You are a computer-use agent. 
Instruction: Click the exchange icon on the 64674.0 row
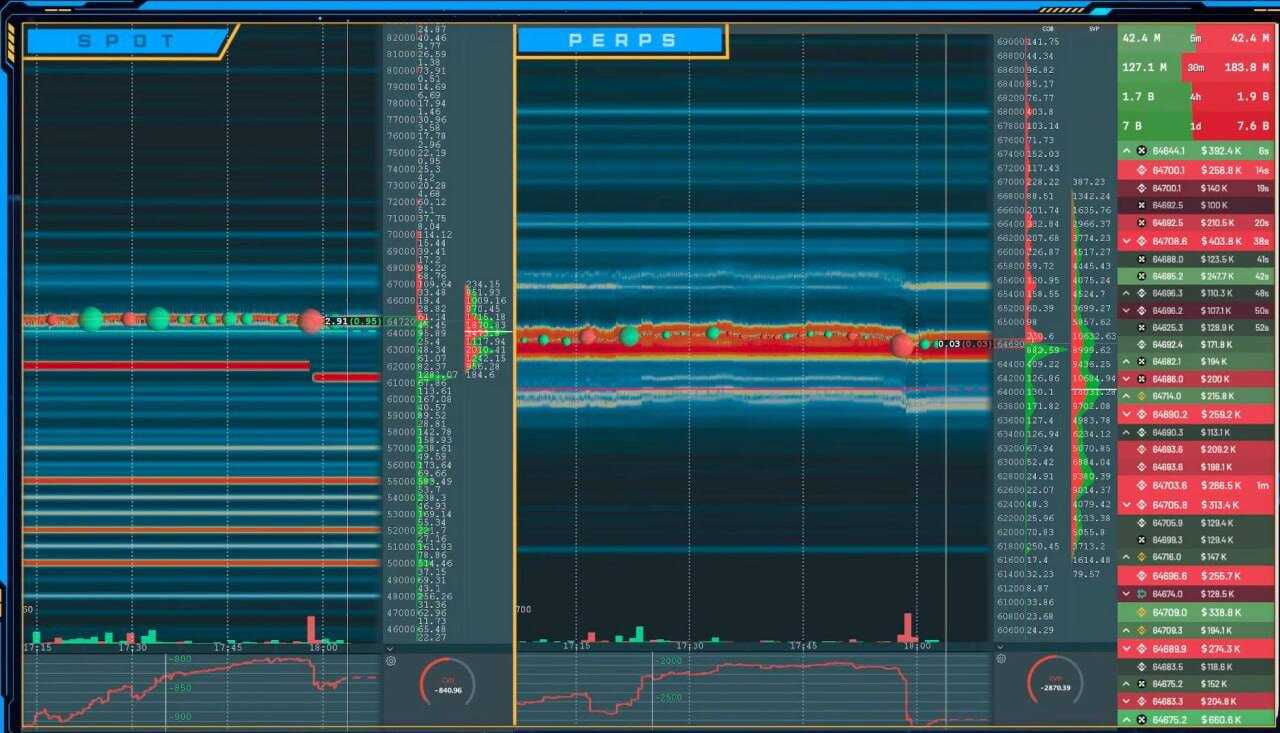pos(1141,594)
